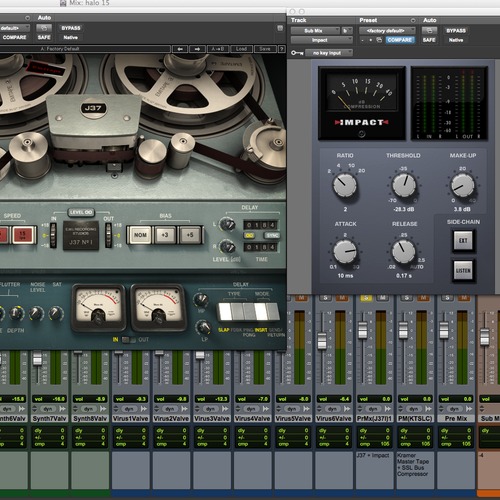
Task: Click the J37 A→B copy button
Action: coord(218,49)
